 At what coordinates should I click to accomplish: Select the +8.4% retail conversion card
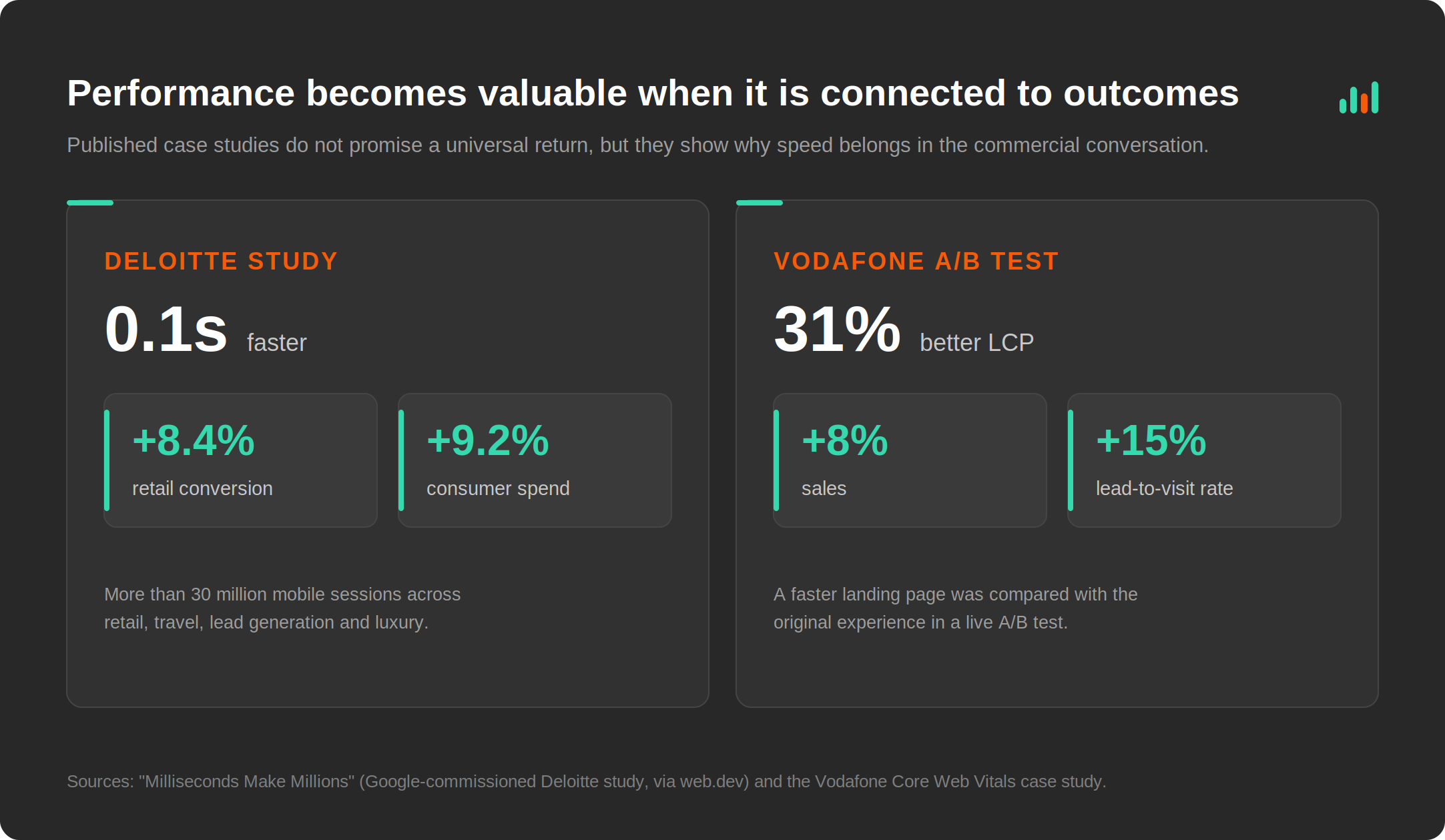pos(240,460)
